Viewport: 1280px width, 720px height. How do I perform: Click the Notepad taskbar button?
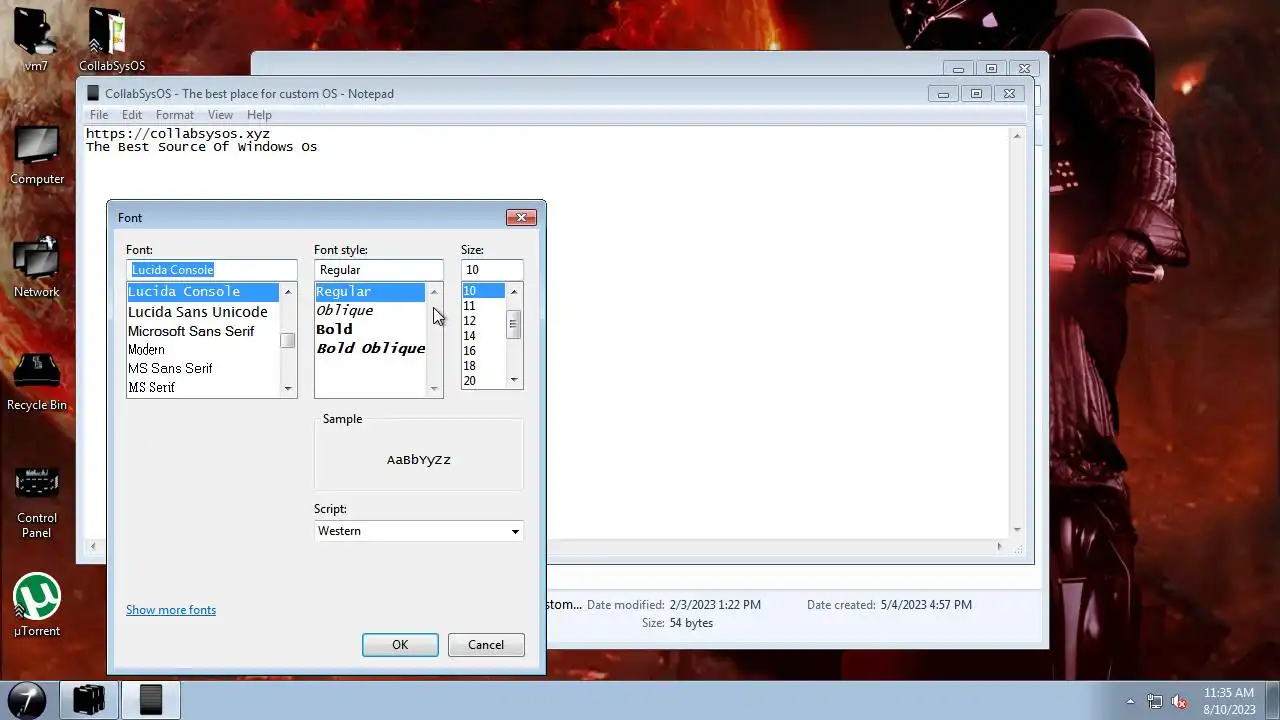[x=151, y=699]
